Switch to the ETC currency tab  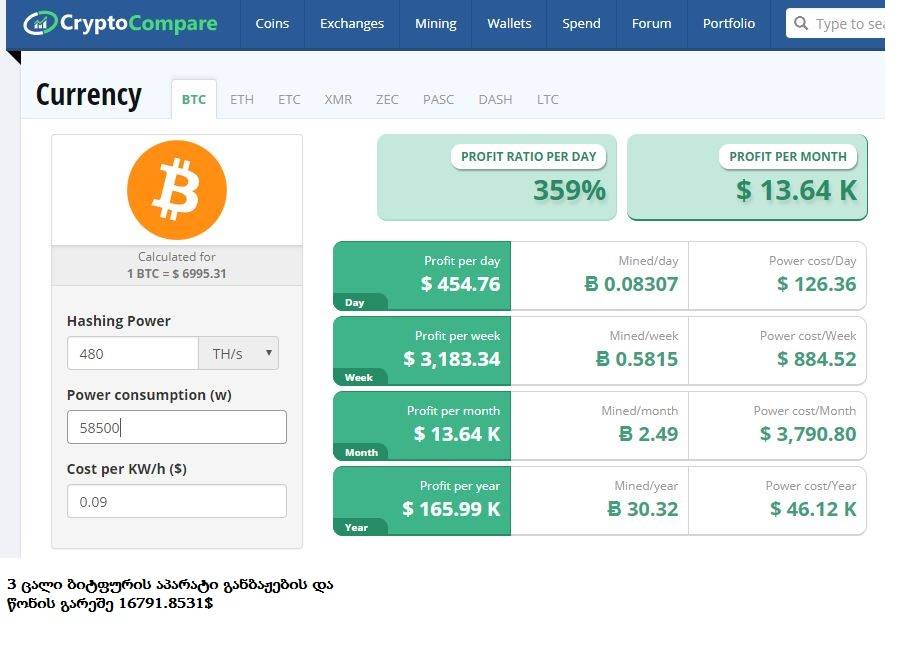[x=289, y=99]
